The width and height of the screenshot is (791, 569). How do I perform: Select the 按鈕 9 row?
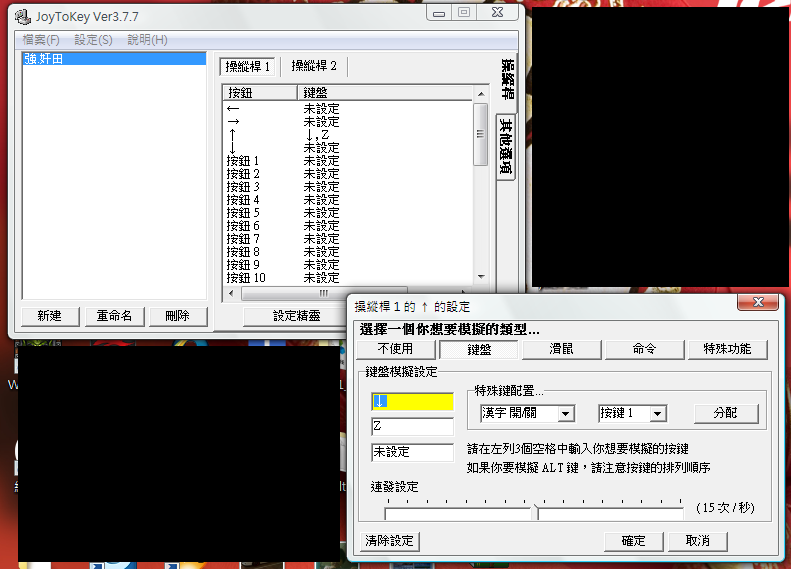348,265
